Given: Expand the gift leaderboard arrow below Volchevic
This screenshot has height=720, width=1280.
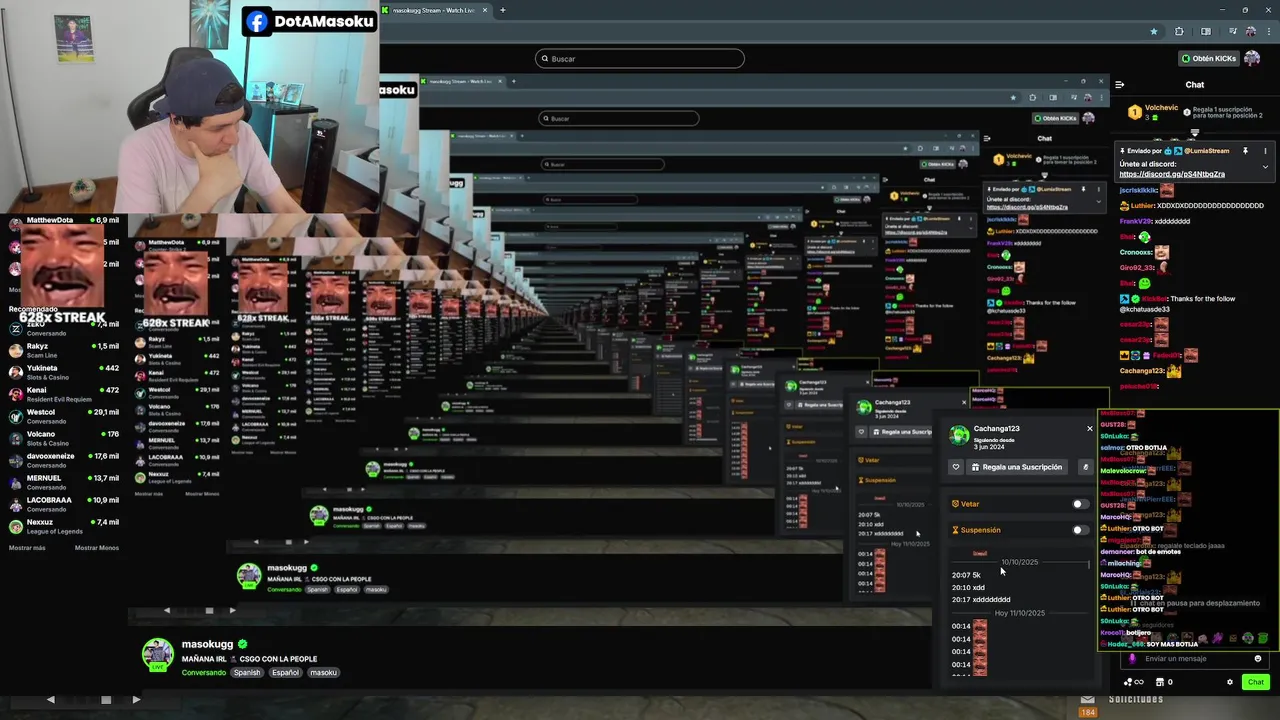Looking at the screenshot, I should pyautogui.click(x=1195, y=133).
